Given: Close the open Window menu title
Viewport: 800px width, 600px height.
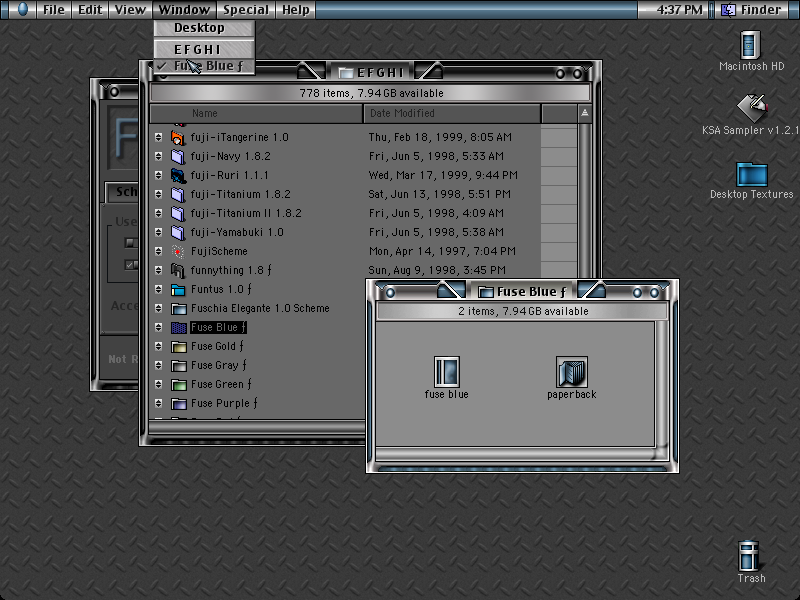Looking at the screenshot, I should coord(184,10).
